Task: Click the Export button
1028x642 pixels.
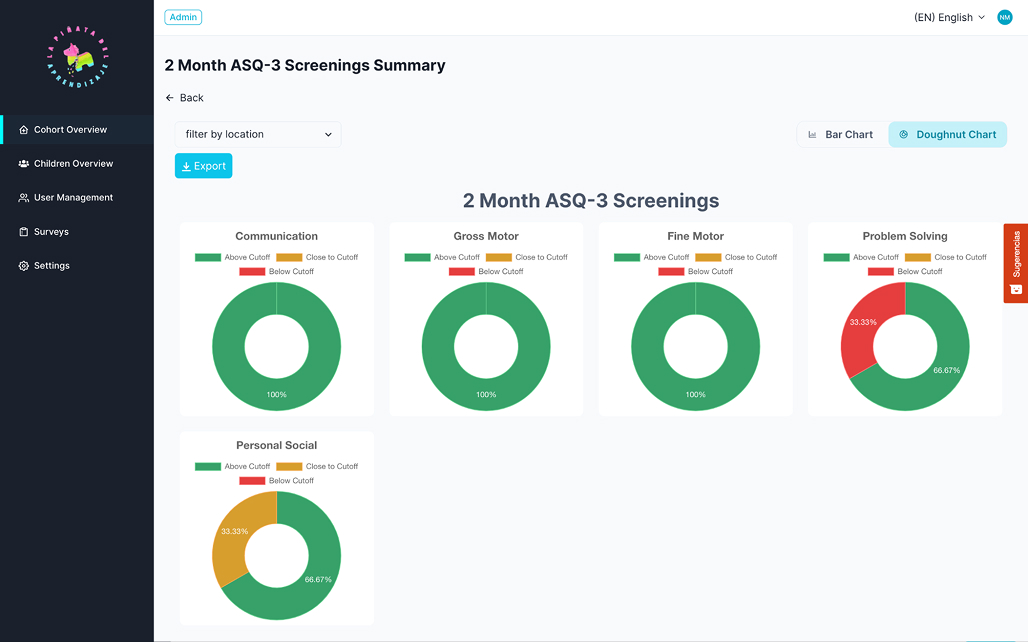Action: point(203,166)
